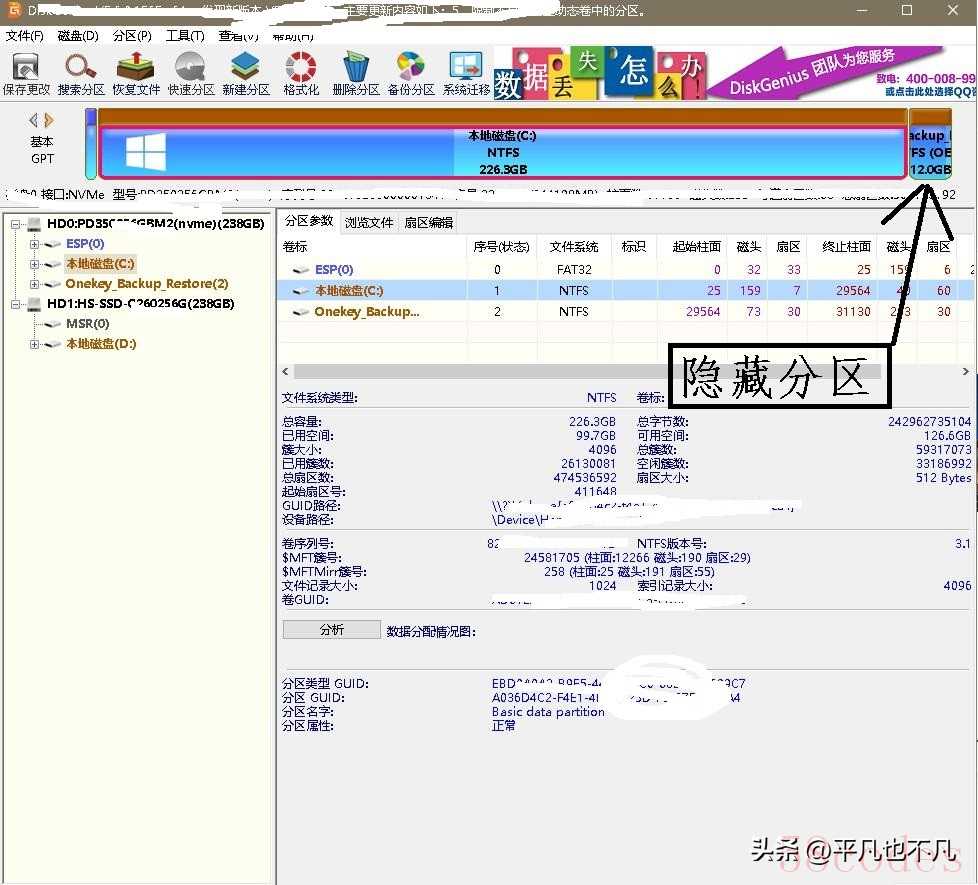978x885 pixels.
Task: Open the Search Partition (搜索分区) tool
Action: click(x=81, y=73)
